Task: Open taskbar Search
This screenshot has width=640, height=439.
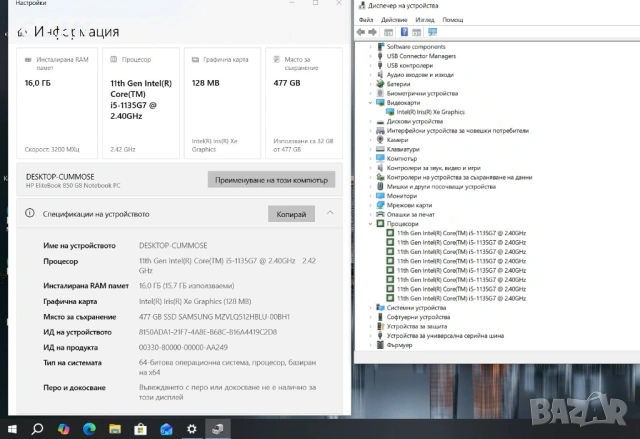Action: (38, 429)
